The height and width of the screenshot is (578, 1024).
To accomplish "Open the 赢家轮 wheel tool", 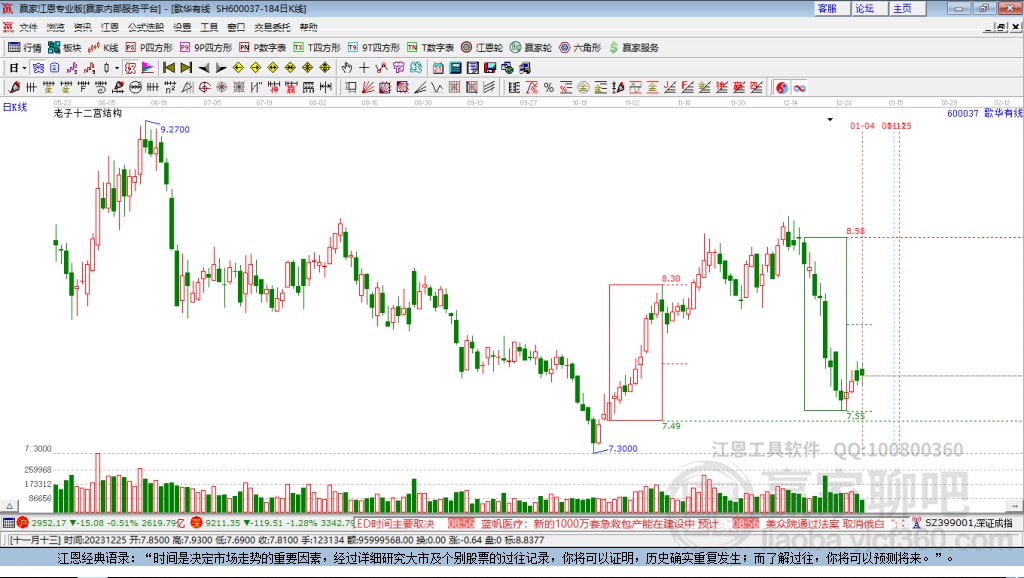I will [531, 48].
